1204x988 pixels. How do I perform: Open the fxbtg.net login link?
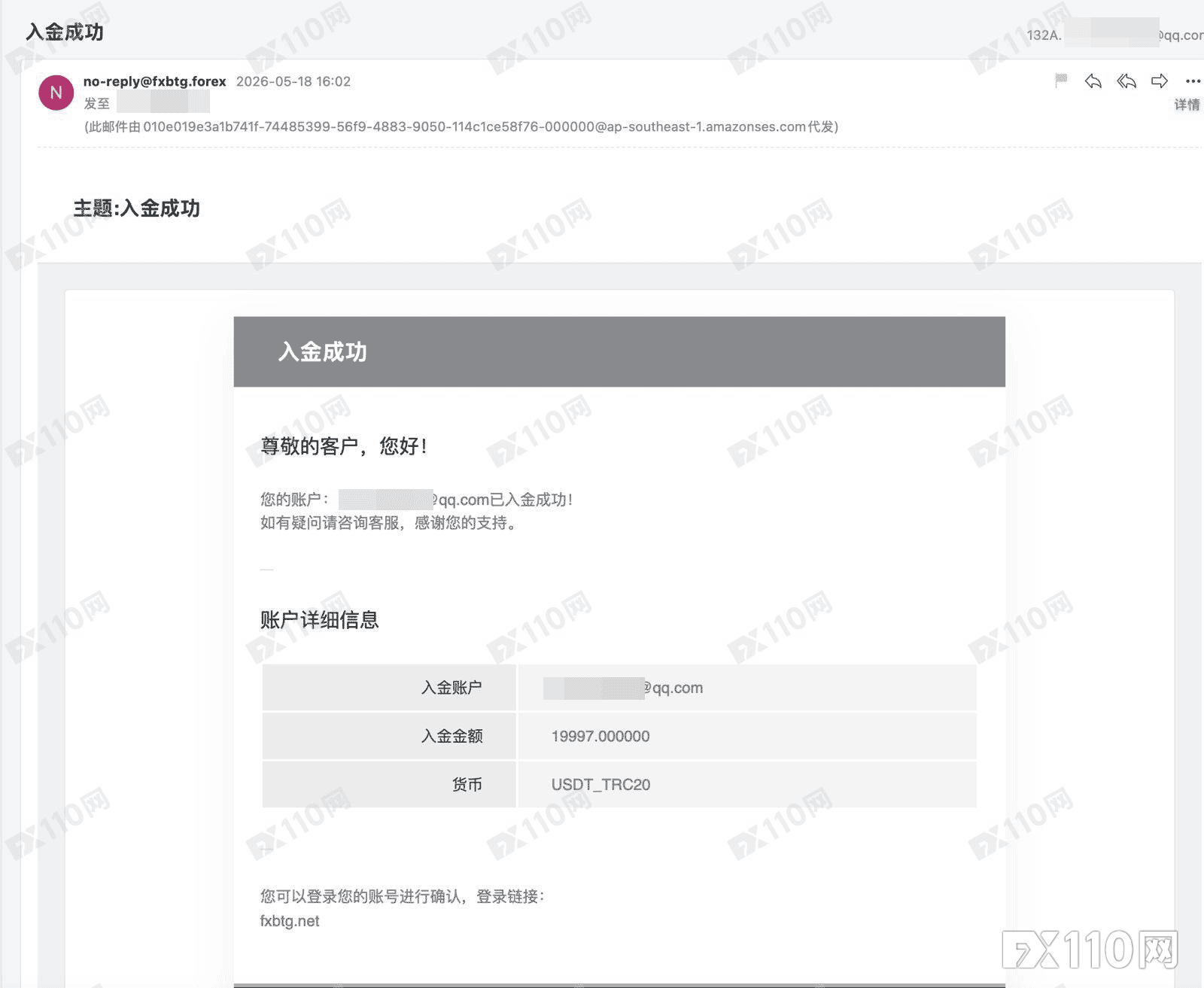(290, 921)
